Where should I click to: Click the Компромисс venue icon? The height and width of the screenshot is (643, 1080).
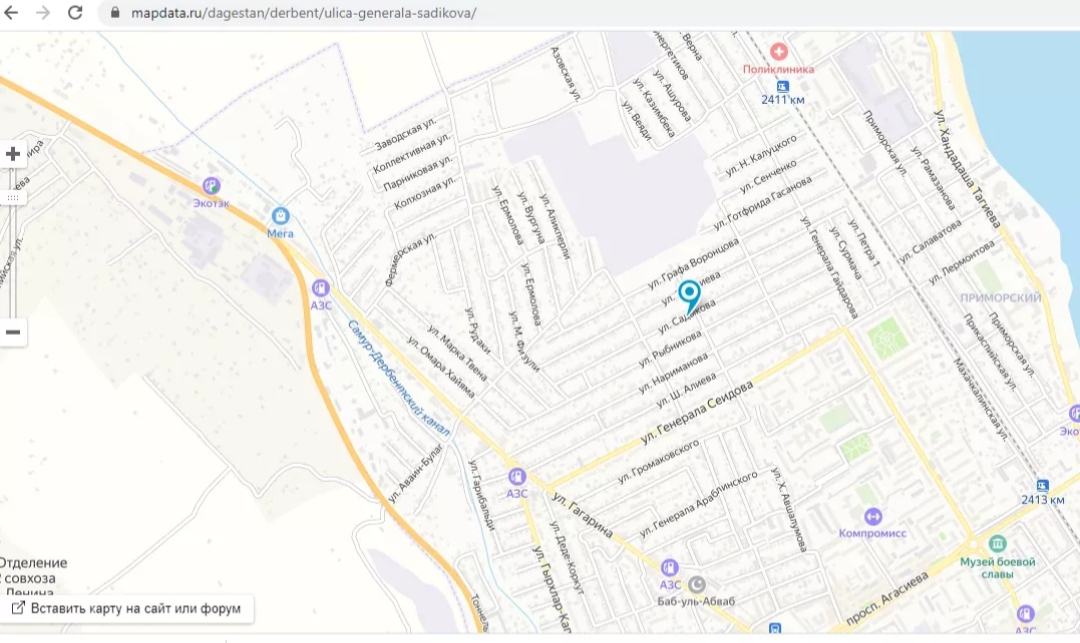pos(873,516)
